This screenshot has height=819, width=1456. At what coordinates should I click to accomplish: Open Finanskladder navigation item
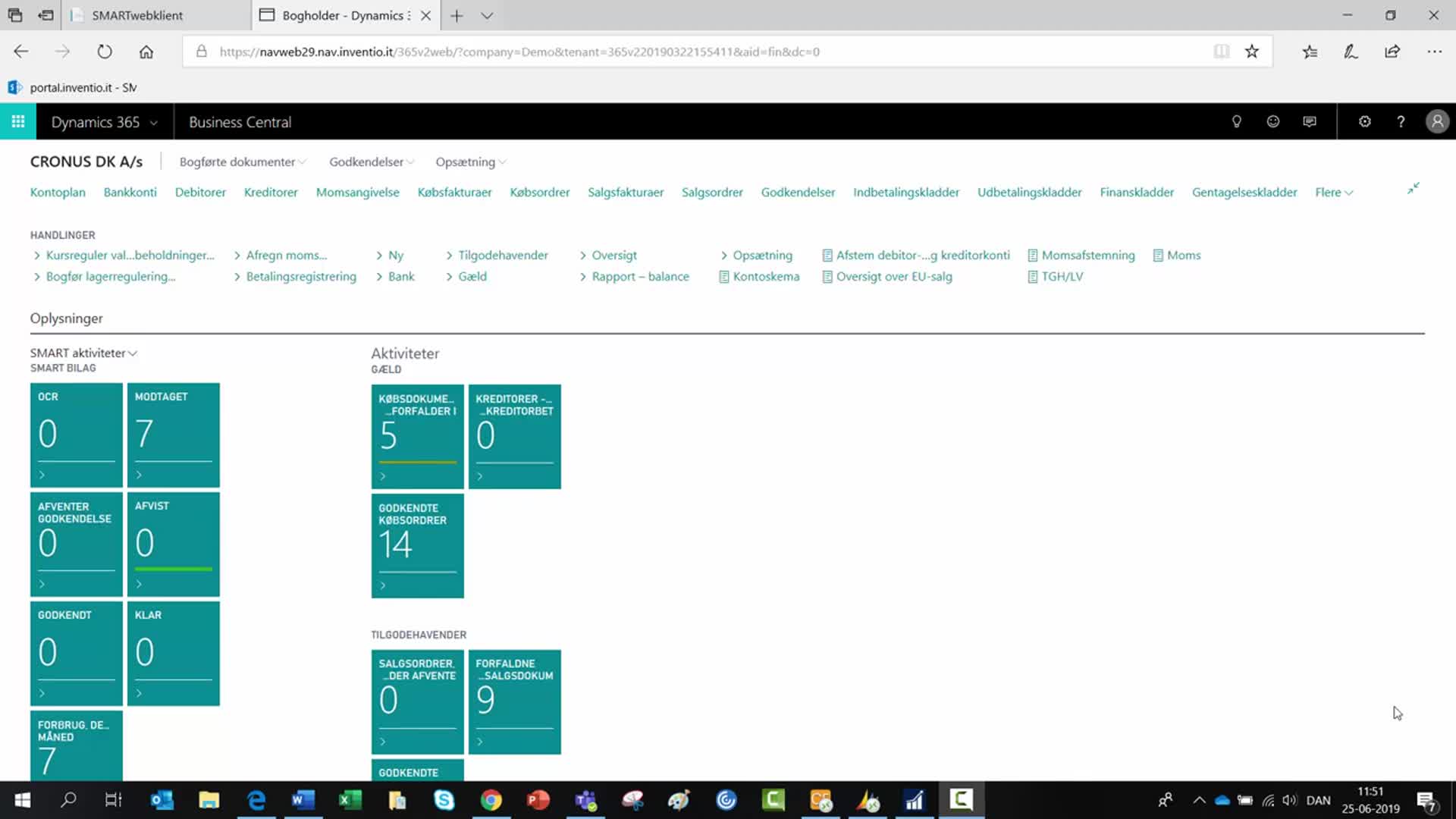(1137, 192)
